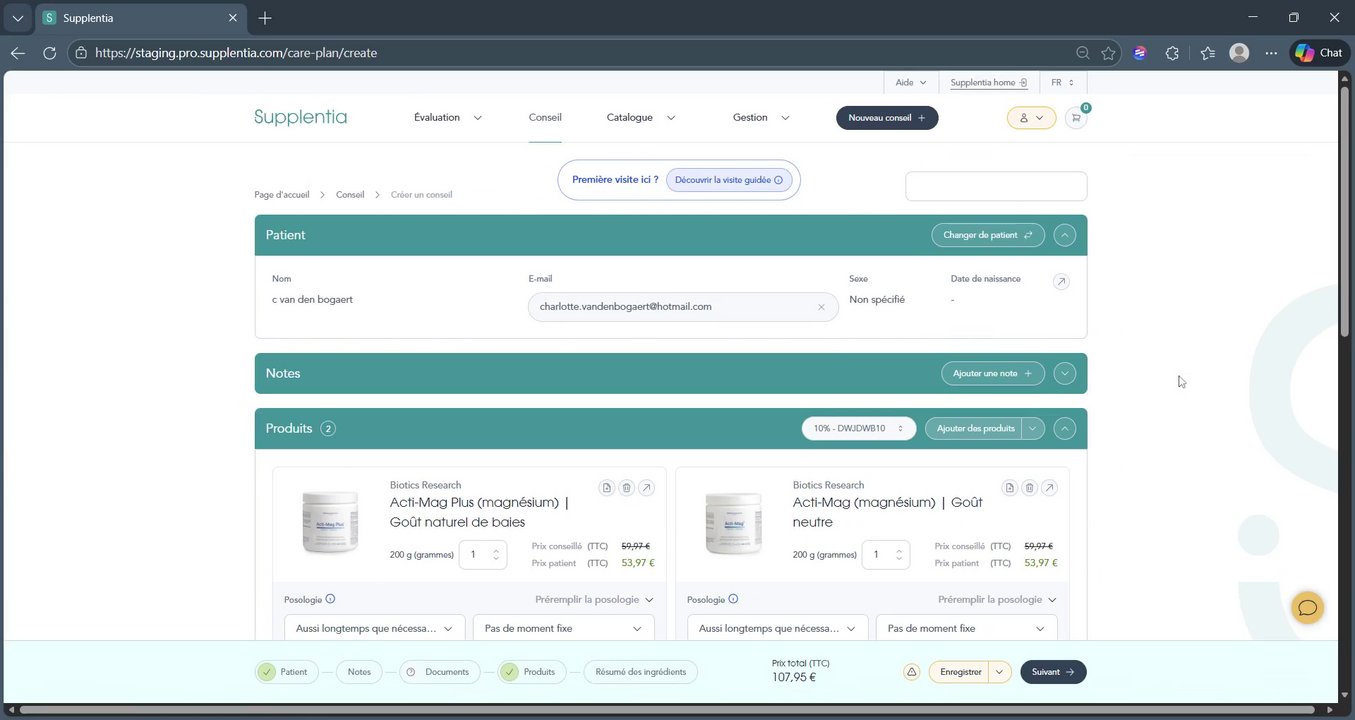This screenshot has height=720, width=1355.
Task: Open Découvrir la visite guidée
Action: pyautogui.click(x=729, y=180)
